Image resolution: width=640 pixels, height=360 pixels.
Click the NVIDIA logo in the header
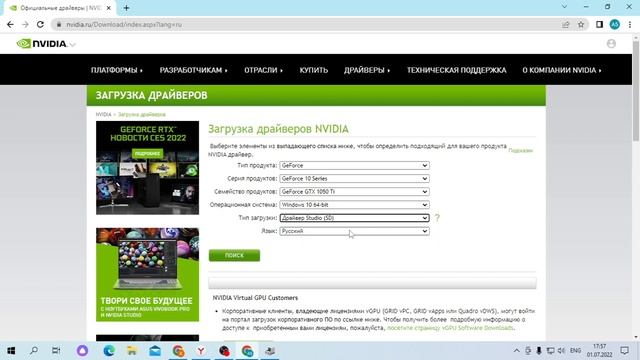(x=42, y=44)
